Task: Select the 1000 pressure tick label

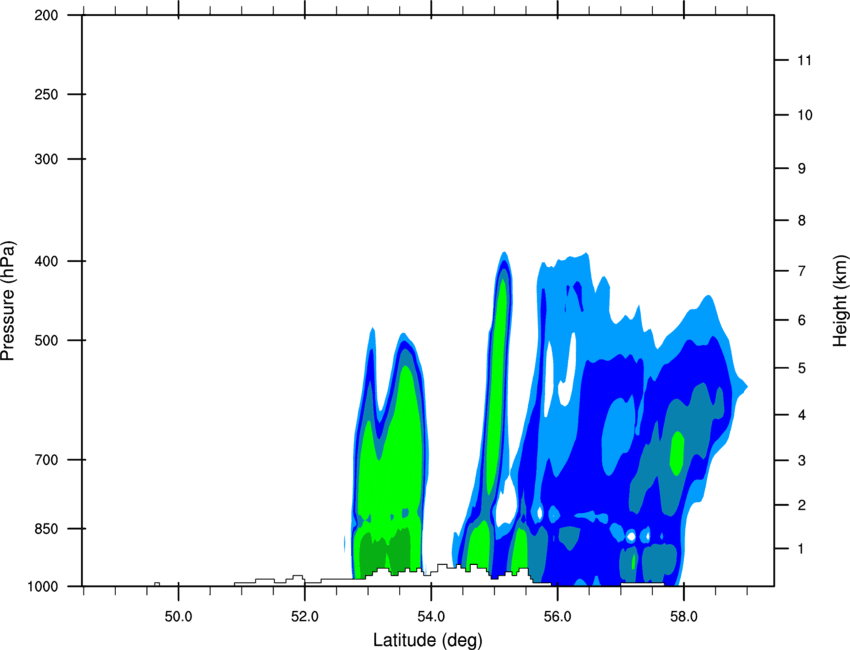Action: tap(42, 586)
